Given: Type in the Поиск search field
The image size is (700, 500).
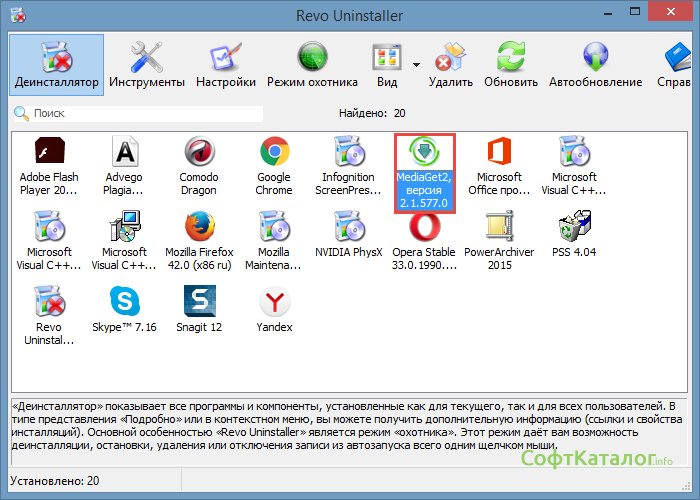Looking at the screenshot, I should 145,114.
